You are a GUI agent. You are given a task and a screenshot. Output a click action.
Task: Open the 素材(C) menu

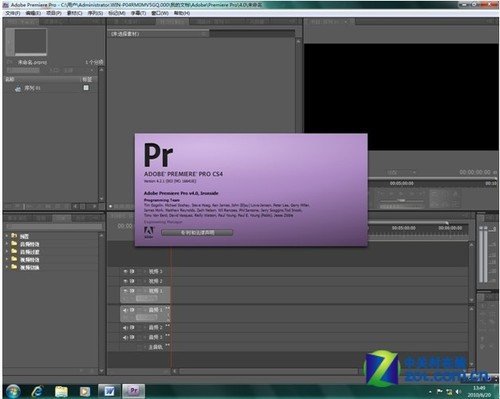74,13
